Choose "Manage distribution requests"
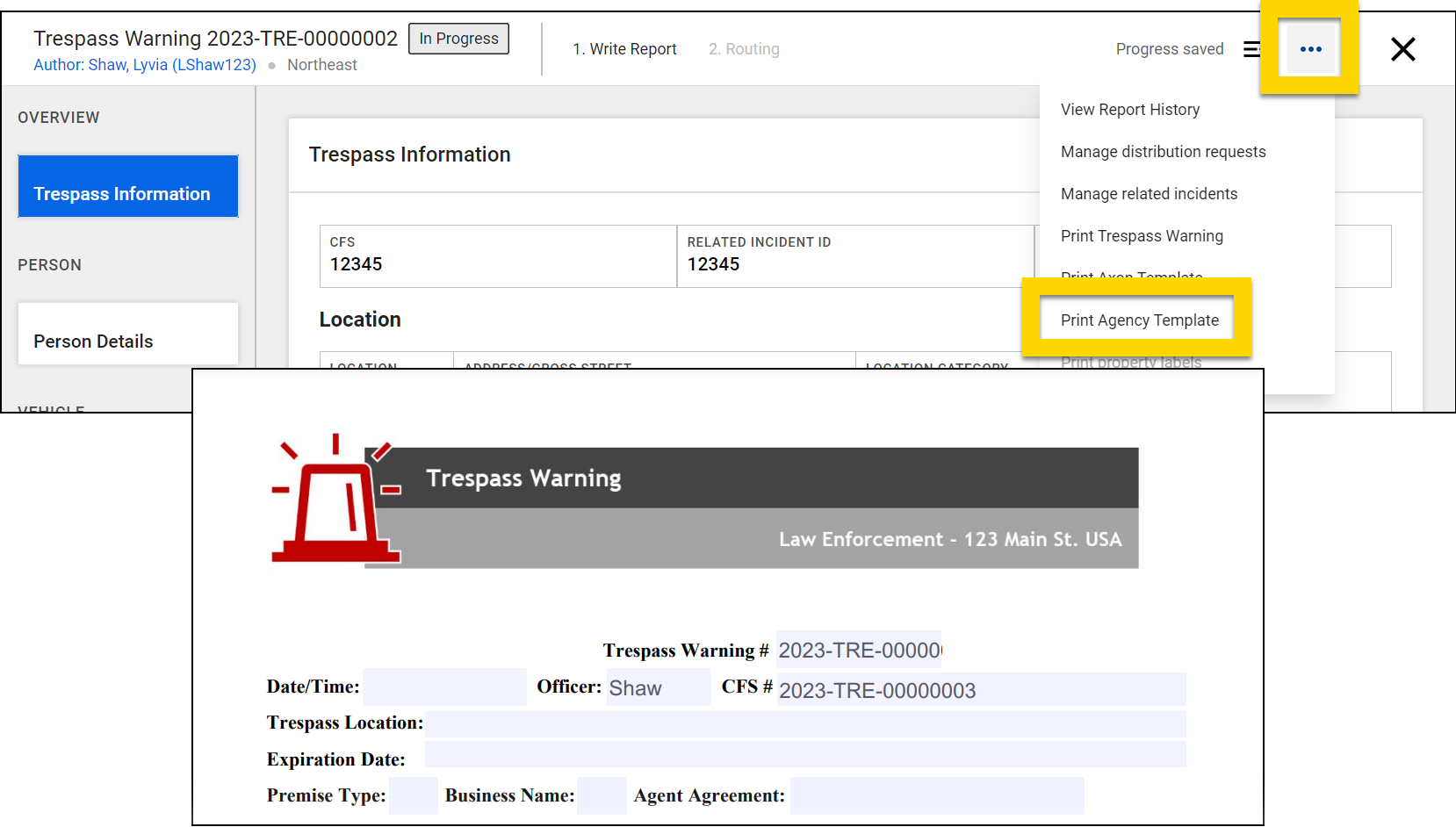1456x827 pixels. [x=1163, y=151]
